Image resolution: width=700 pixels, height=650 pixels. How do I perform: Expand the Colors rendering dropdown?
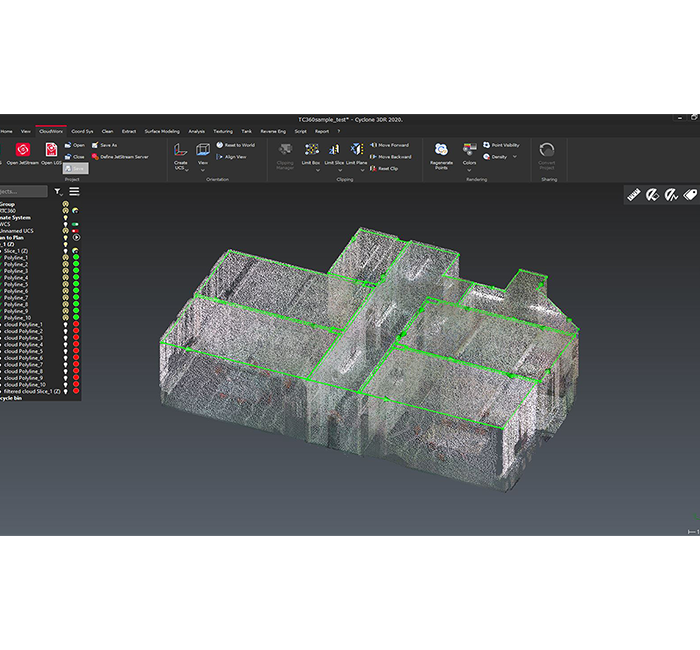[x=469, y=170]
